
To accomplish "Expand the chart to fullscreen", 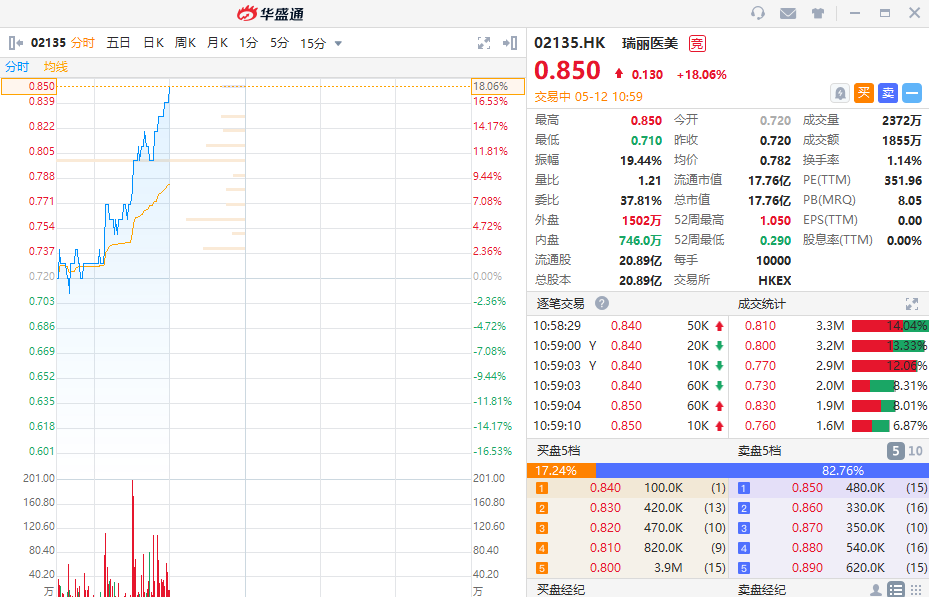I will tap(484, 43).
